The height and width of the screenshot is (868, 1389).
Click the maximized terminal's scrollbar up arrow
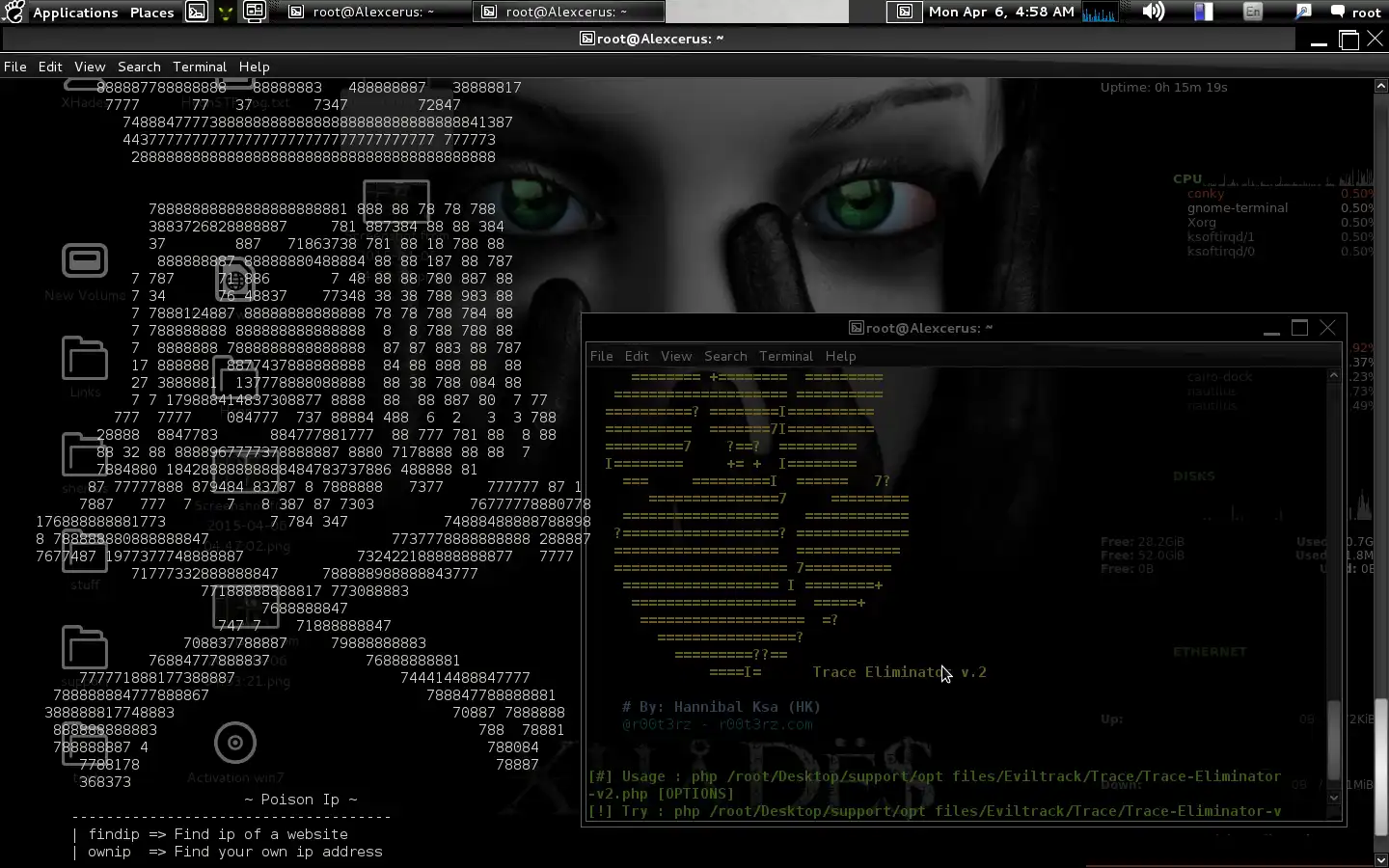[1381, 86]
